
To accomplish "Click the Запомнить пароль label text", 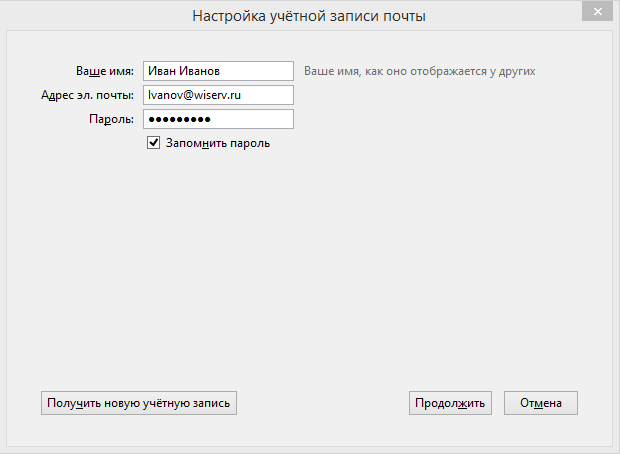I will point(217,143).
